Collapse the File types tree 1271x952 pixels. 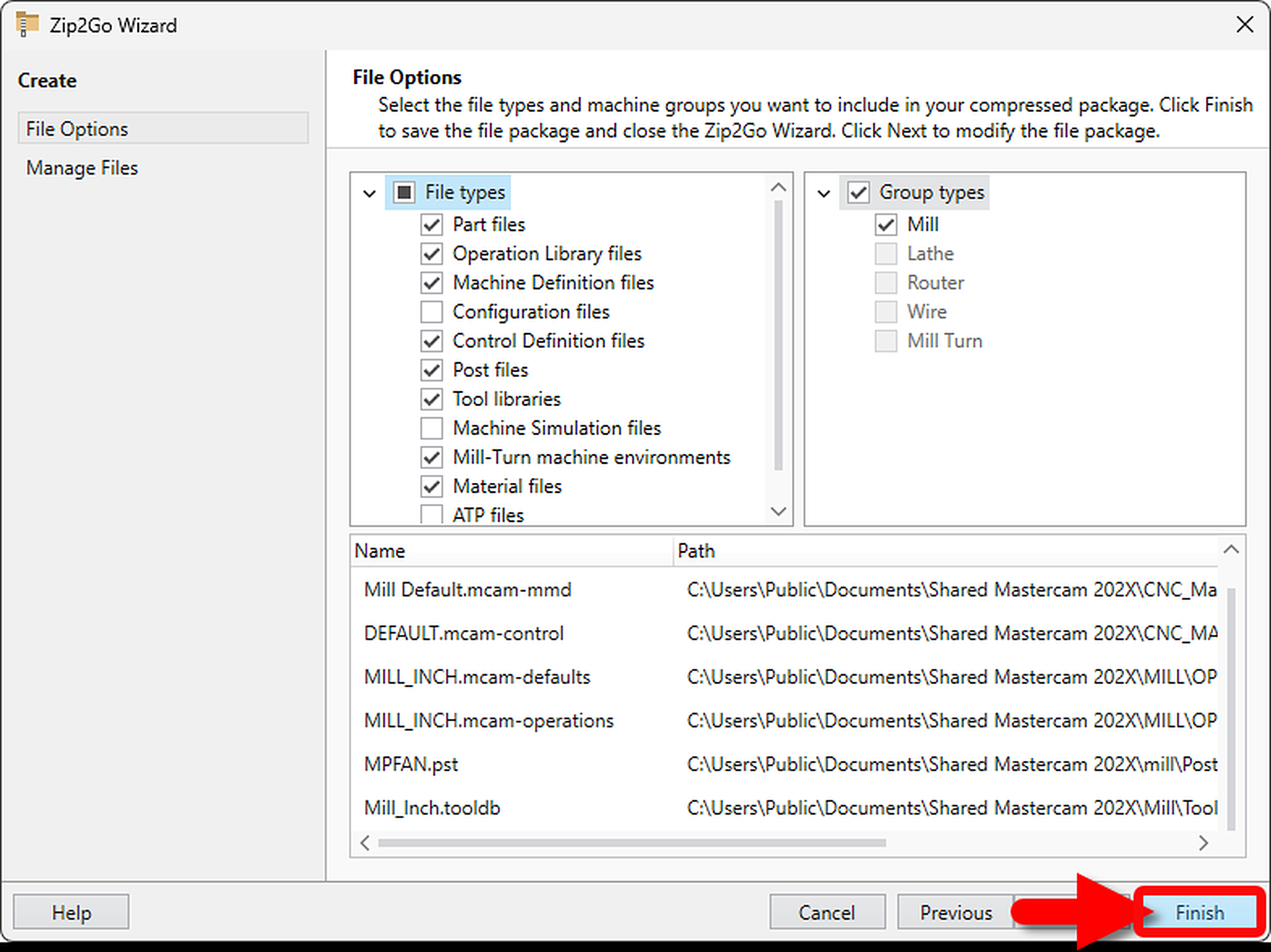pos(369,194)
